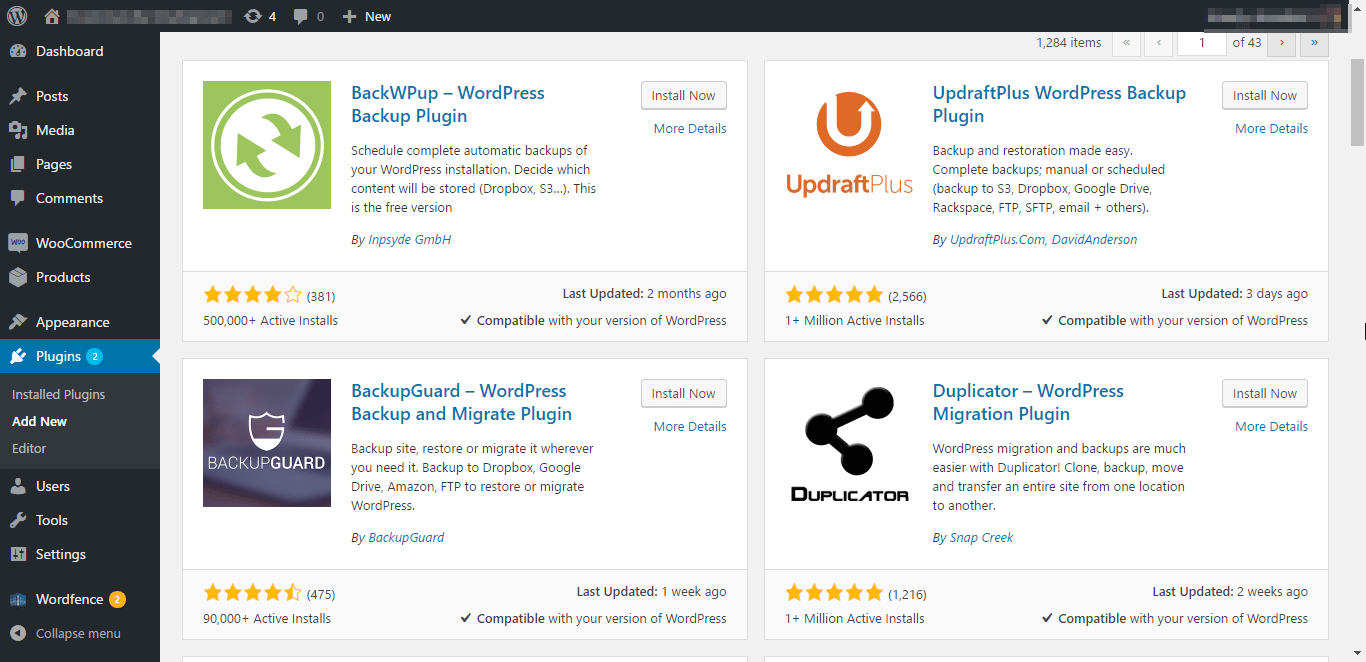The width and height of the screenshot is (1366, 662).
Task: Jump to last page of plugin results
Action: point(1314,43)
